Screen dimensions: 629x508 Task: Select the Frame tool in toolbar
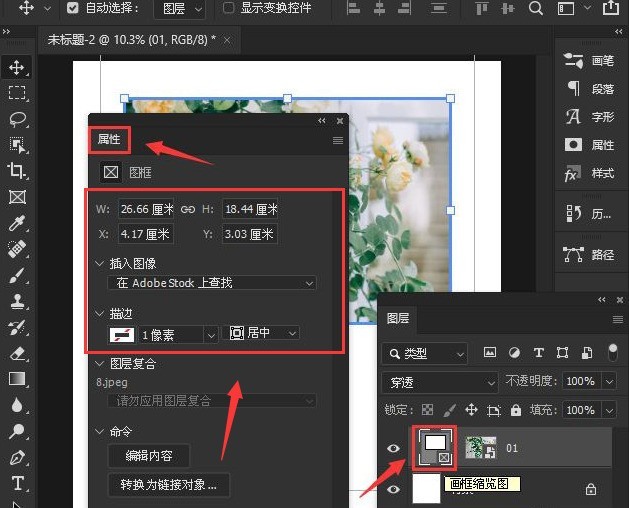(x=17, y=197)
